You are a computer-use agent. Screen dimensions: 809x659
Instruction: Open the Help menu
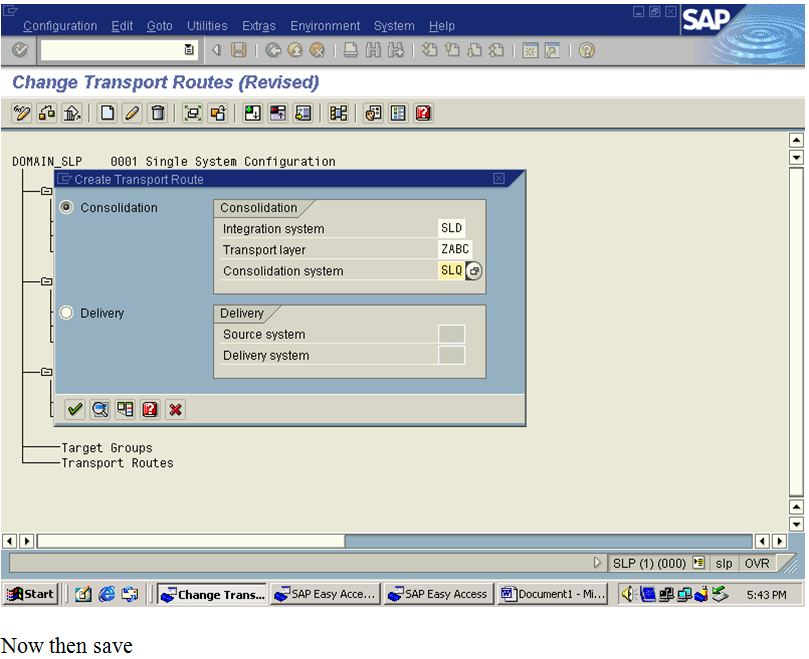tap(442, 26)
